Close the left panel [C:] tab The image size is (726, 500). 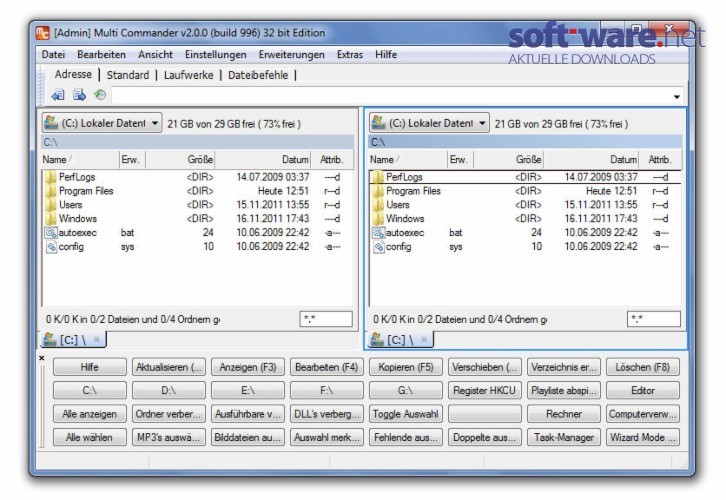(97, 339)
